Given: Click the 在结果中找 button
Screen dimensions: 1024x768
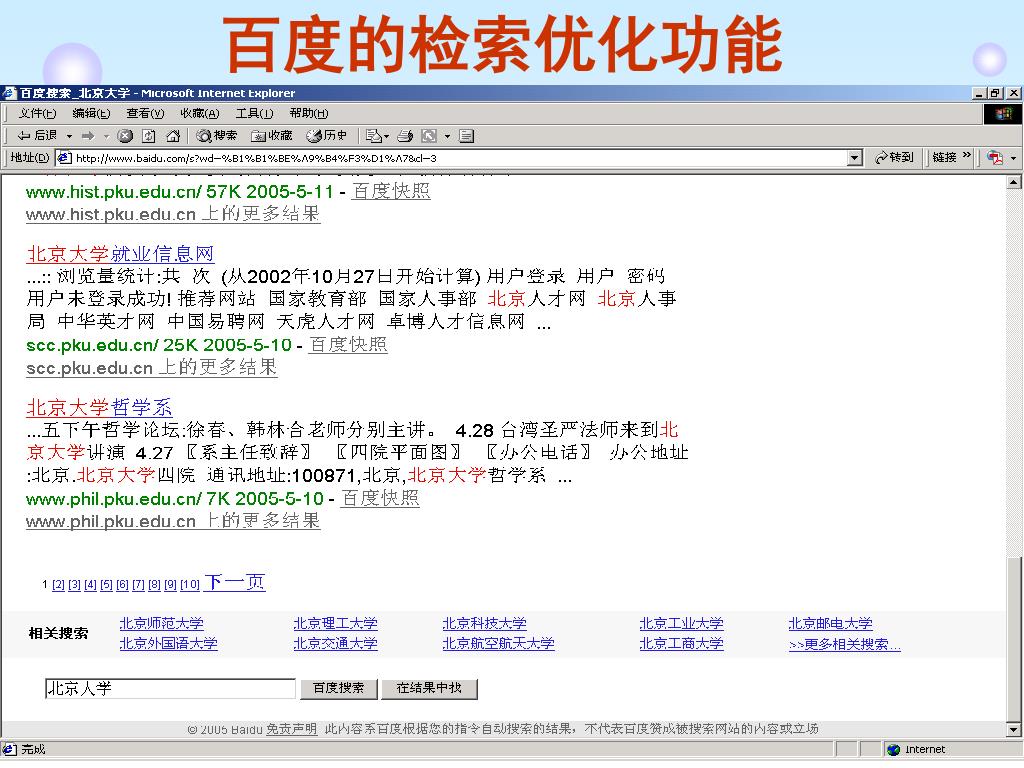Looking at the screenshot, I should click(x=429, y=688).
